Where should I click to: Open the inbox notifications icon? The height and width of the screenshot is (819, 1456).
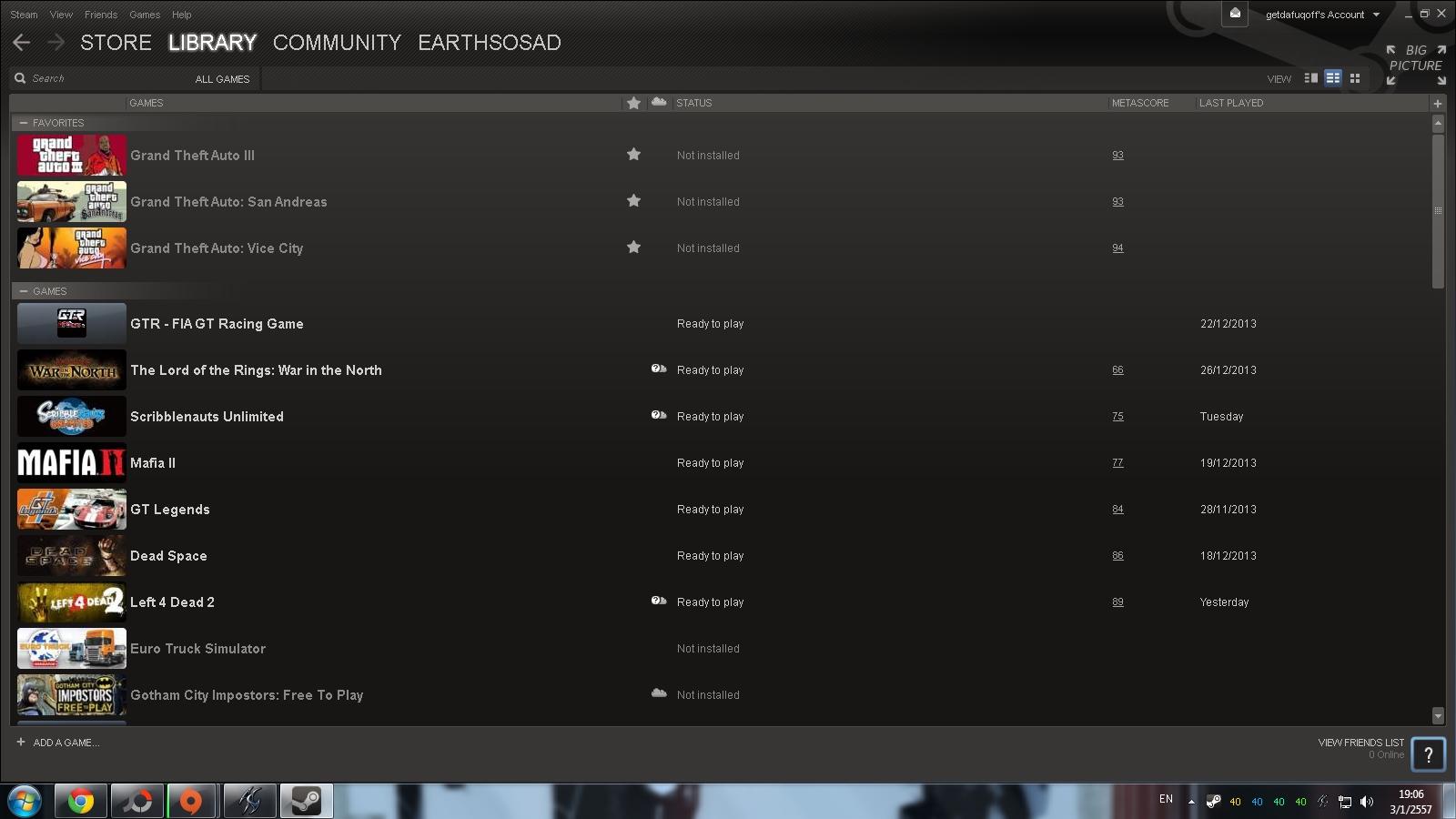tap(1235, 14)
